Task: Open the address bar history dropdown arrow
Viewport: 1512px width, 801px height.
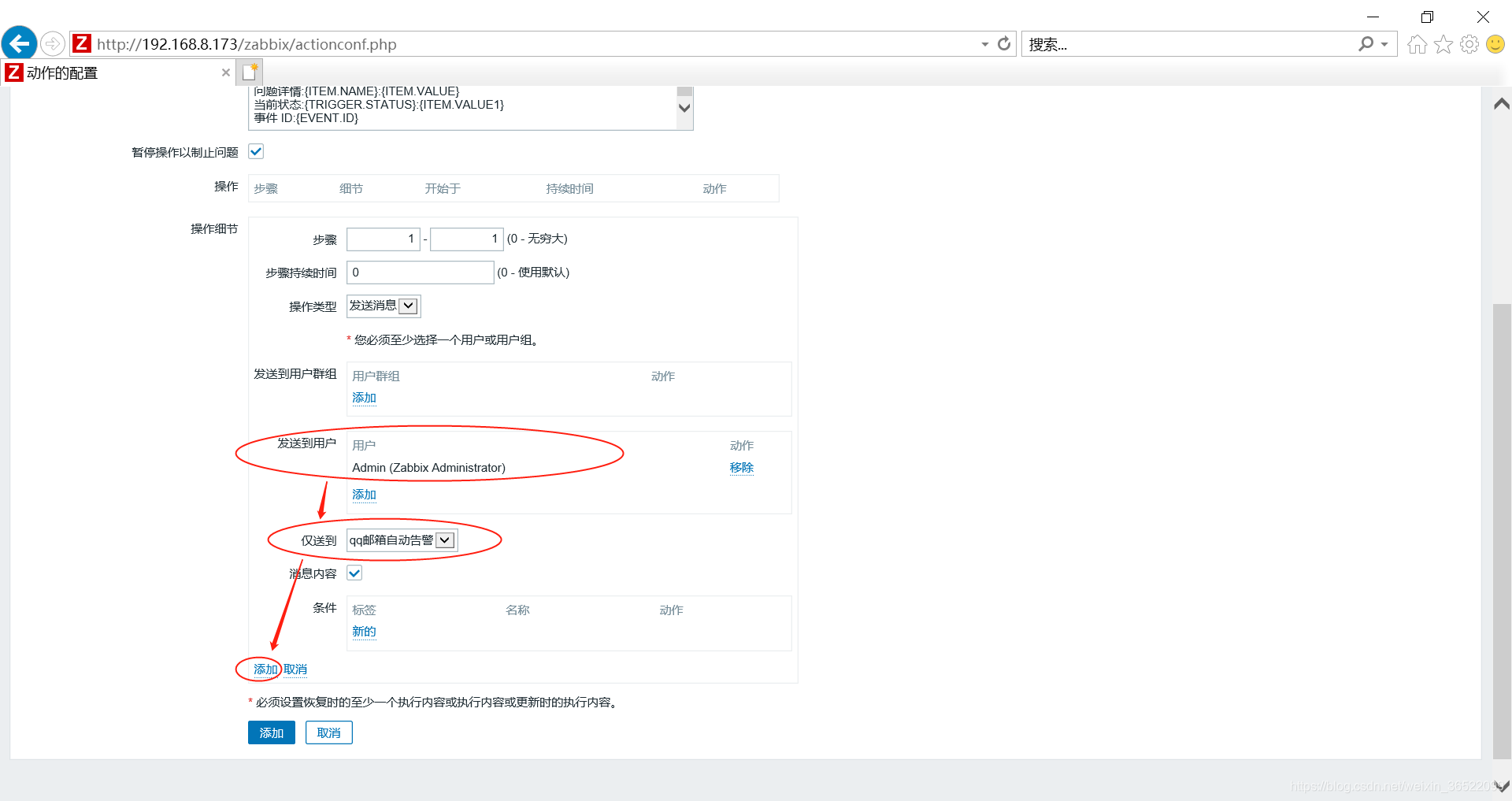Action: pos(984,44)
